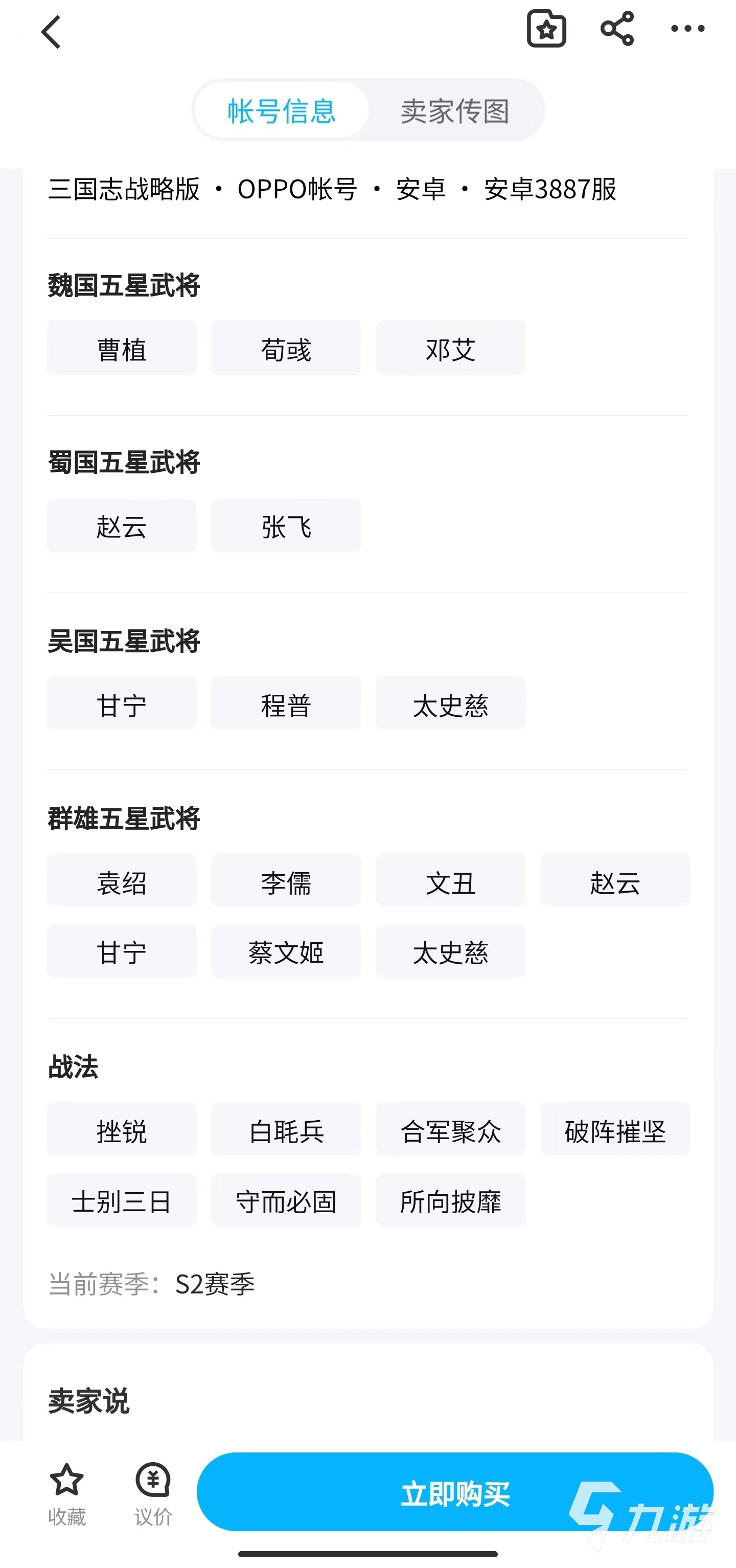
Task: Select the 白毦兵 tactic tag
Action: (x=286, y=1130)
